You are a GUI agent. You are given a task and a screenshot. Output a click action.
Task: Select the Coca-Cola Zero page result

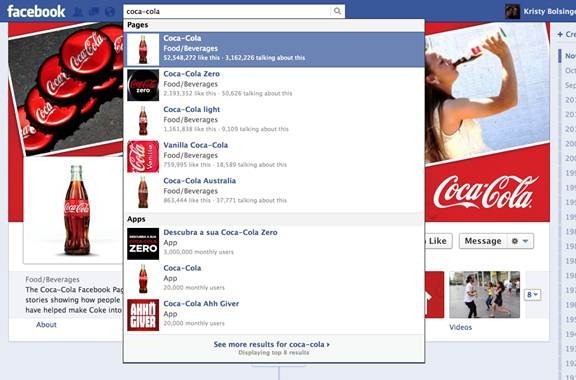point(274,85)
